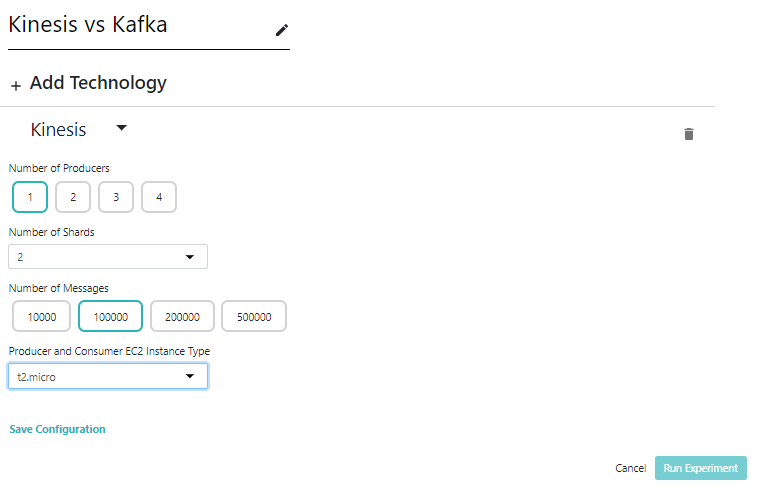763x489 pixels.
Task: Click the Run Experiment button
Action: tap(700, 468)
